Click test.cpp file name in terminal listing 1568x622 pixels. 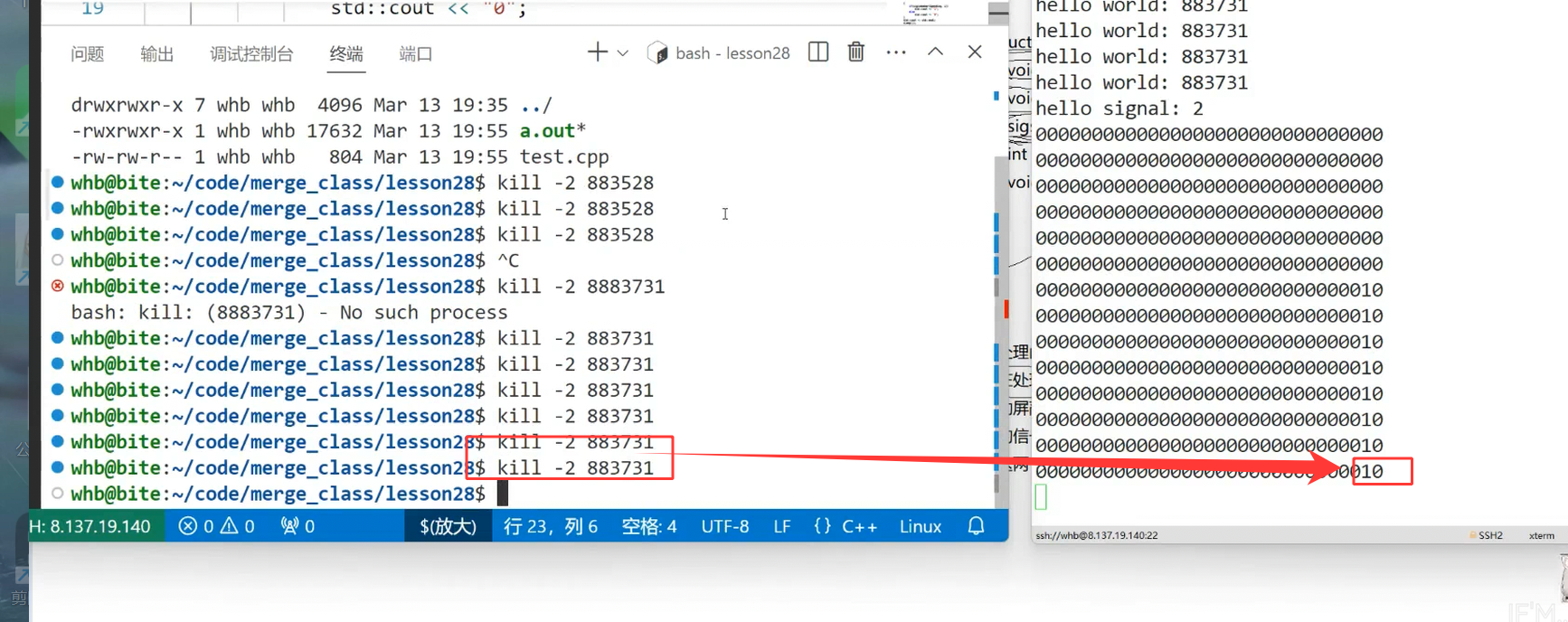pyautogui.click(x=564, y=157)
